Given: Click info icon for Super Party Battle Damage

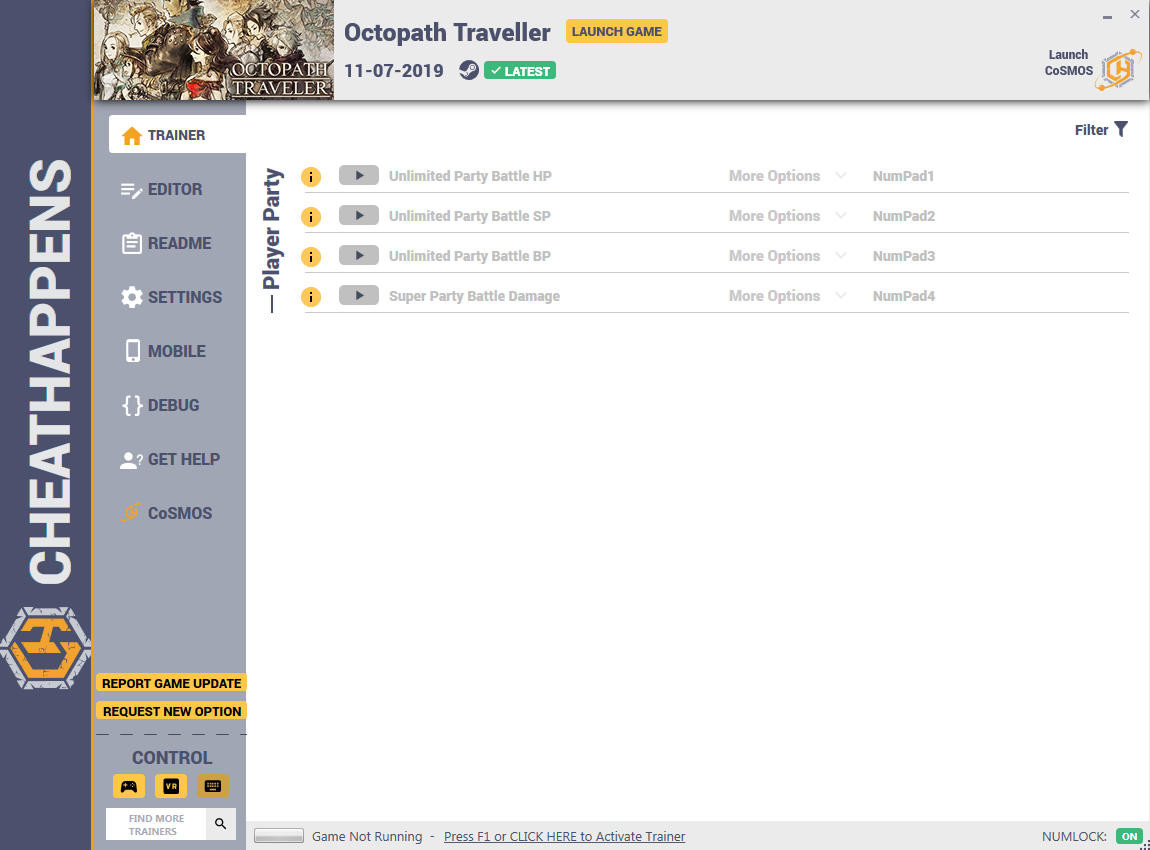Looking at the screenshot, I should tap(311, 297).
